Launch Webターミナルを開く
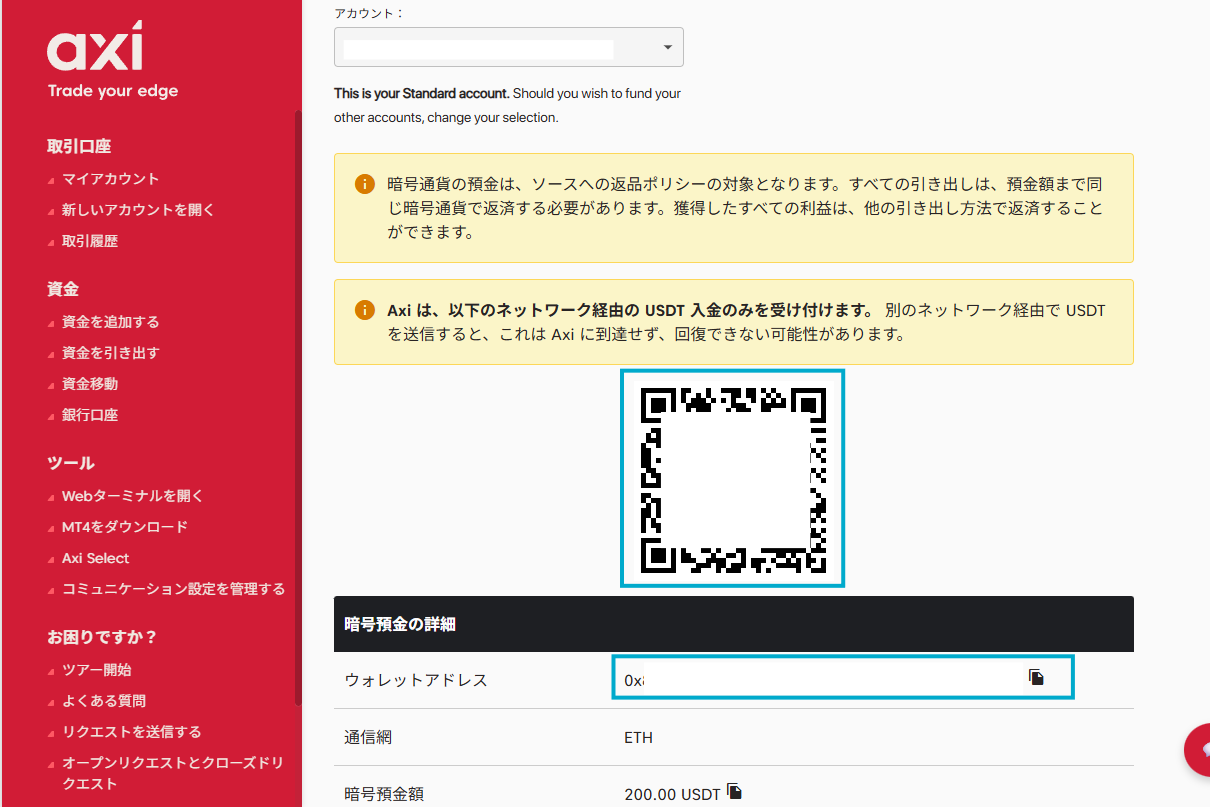Screen dimensions: 1210x807 coord(133,496)
